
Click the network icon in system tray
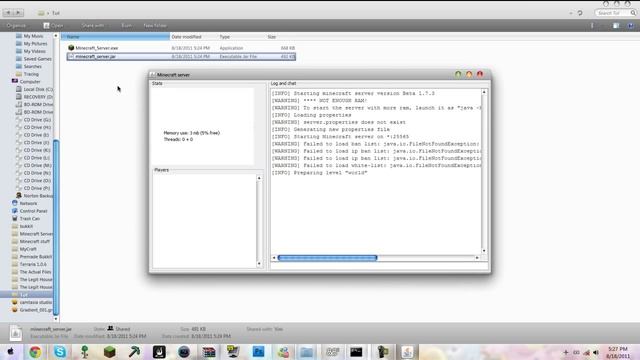586,352
